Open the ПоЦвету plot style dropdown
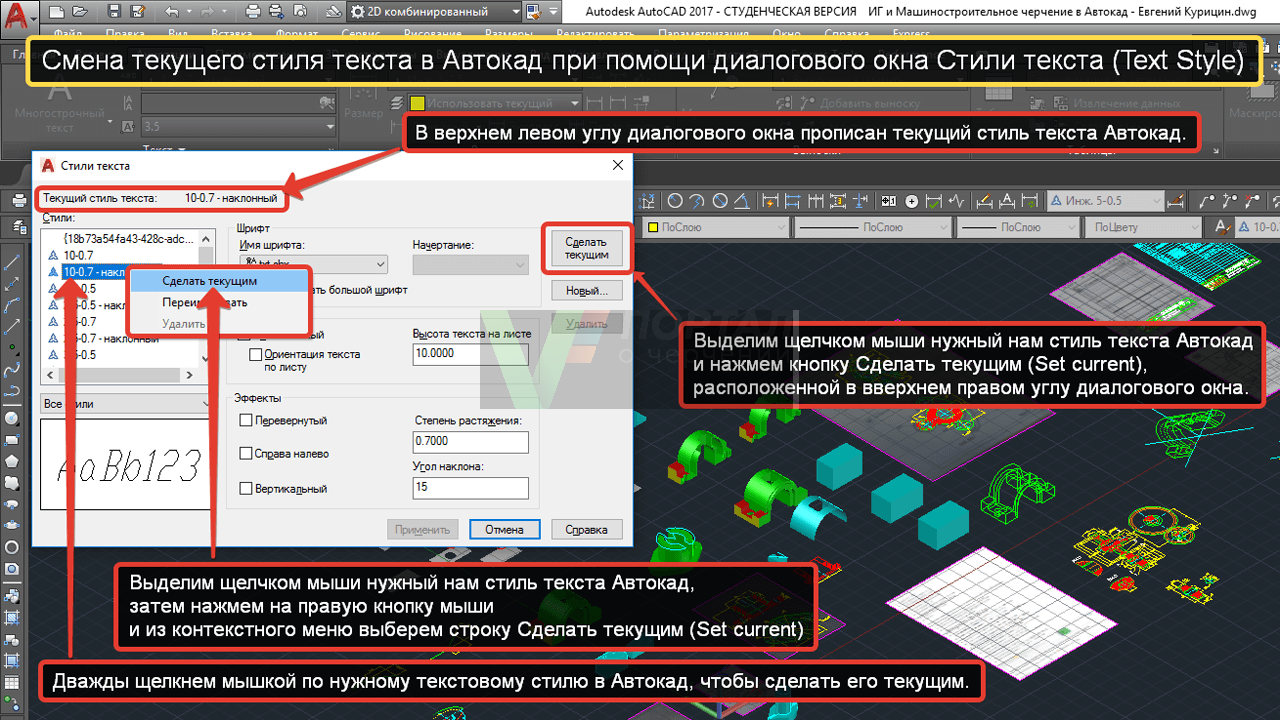The height and width of the screenshot is (720, 1280). pos(1141,228)
